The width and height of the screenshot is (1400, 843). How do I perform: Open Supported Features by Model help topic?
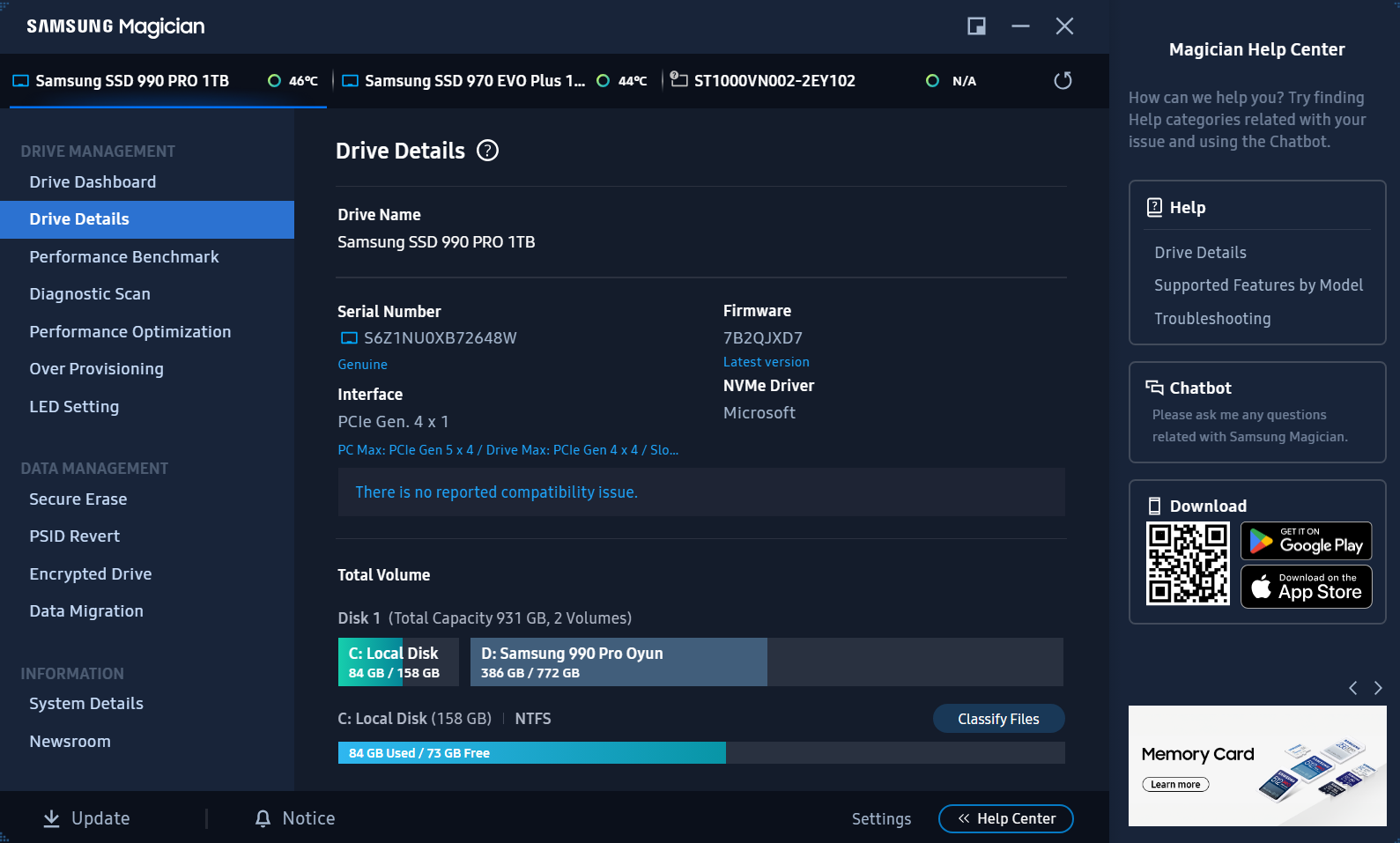[x=1258, y=285]
